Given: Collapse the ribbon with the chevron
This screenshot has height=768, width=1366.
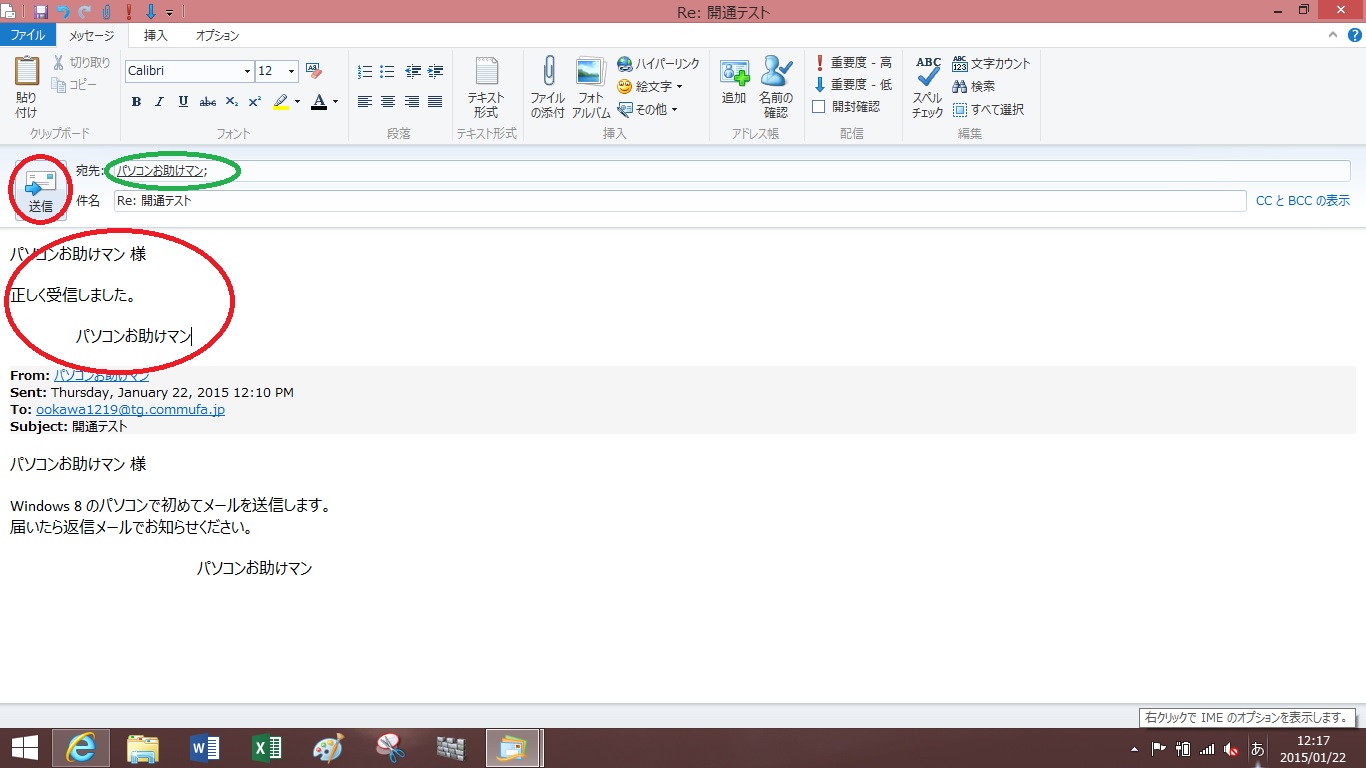Looking at the screenshot, I should pyautogui.click(x=1331, y=35).
